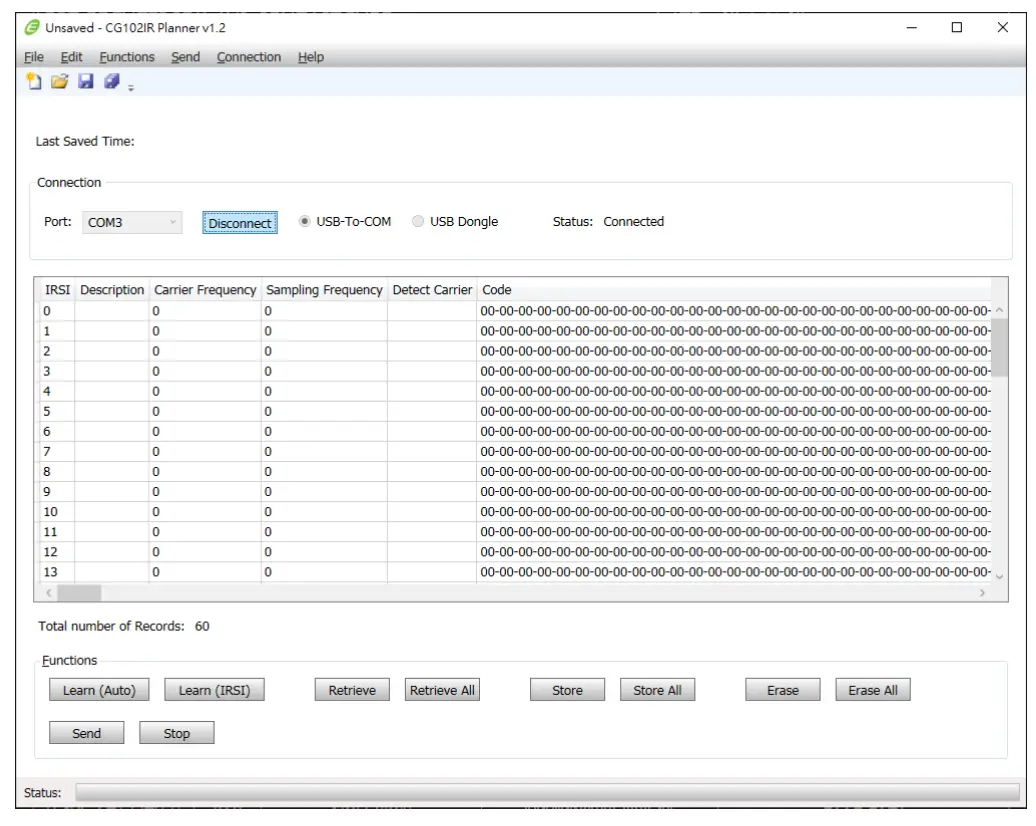Click the Retrieve button
The width and height of the screenshot is (1036, 826).
(352, 690)
